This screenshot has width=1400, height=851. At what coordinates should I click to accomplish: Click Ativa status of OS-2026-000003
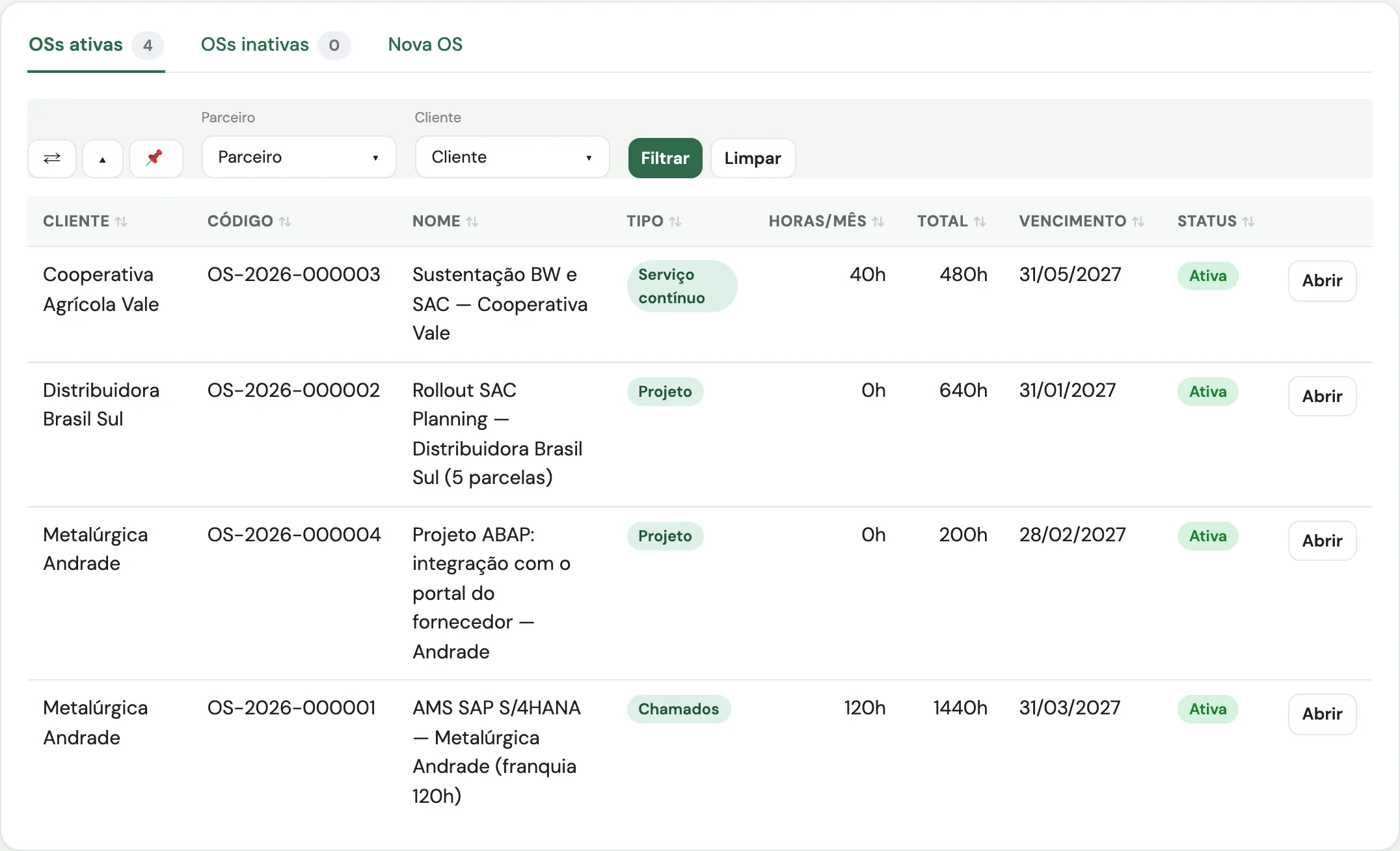1208,276
